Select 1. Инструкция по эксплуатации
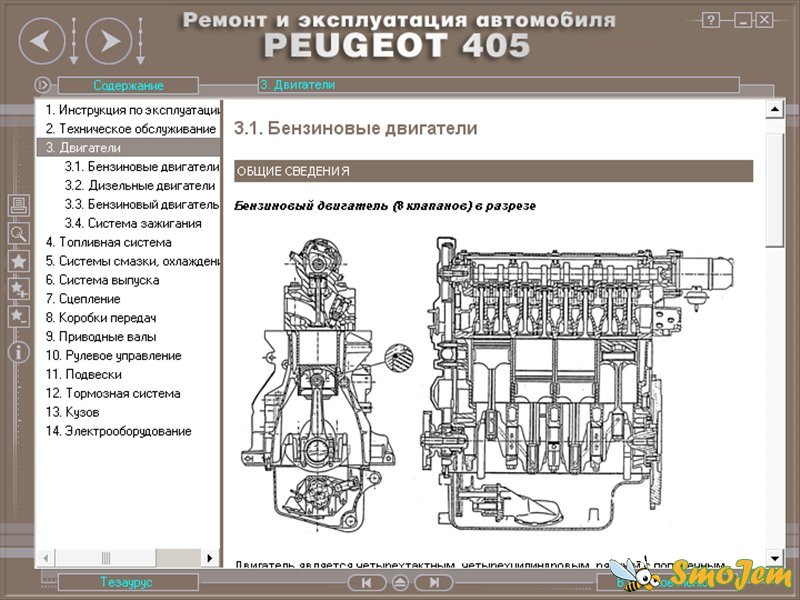This screenshot has height=600, width=800. (132, 110)
